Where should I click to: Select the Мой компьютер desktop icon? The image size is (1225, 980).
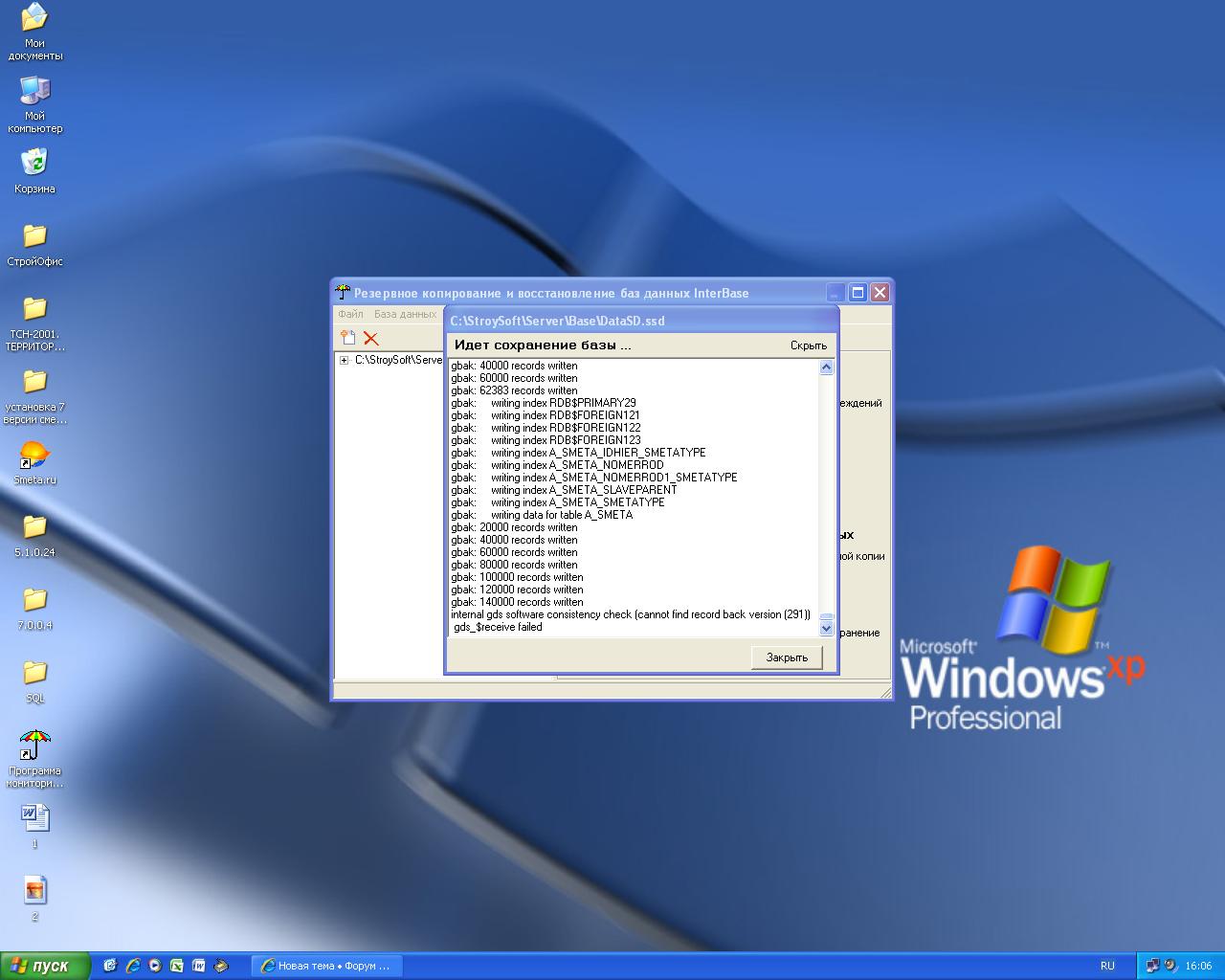pos(34,104)
